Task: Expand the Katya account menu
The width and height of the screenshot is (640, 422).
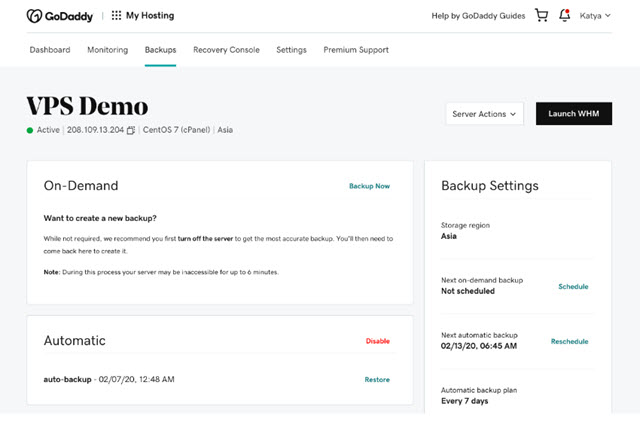Action: pos(595,16)
